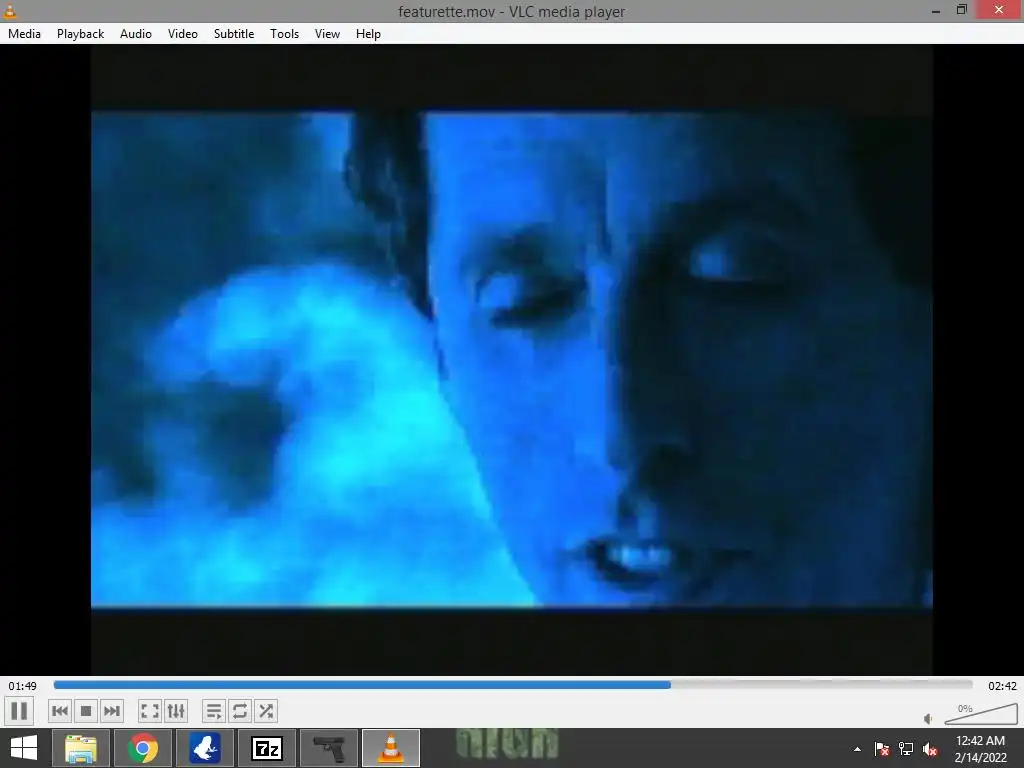Toggle the playlist view
The height and width of the screenshot is (768, 1024).
(214, 711)
